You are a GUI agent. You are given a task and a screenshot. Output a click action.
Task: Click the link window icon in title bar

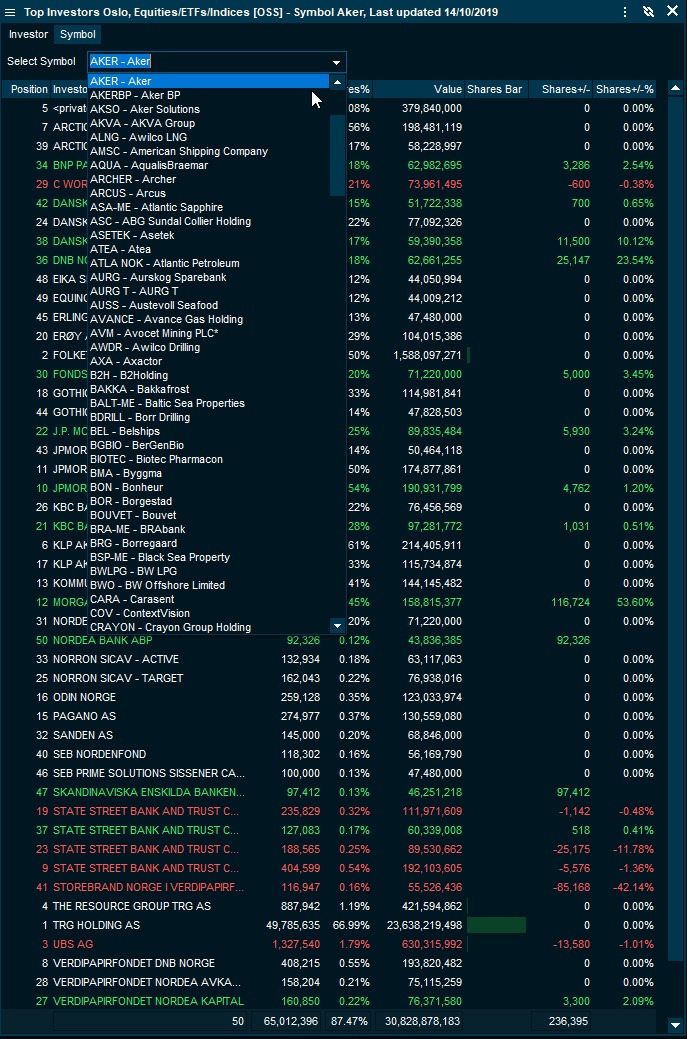click(x=648, y=12)
